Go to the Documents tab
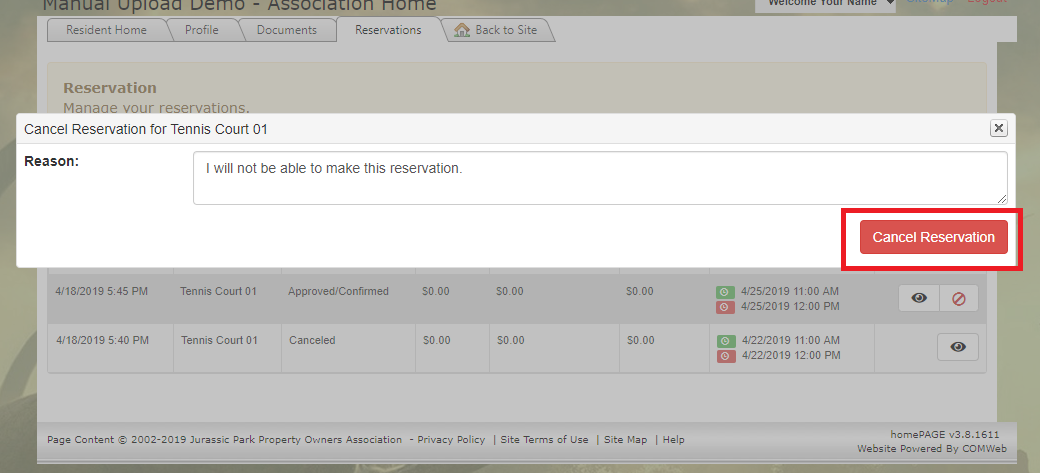1040x473 pixels. pos(287,30)
